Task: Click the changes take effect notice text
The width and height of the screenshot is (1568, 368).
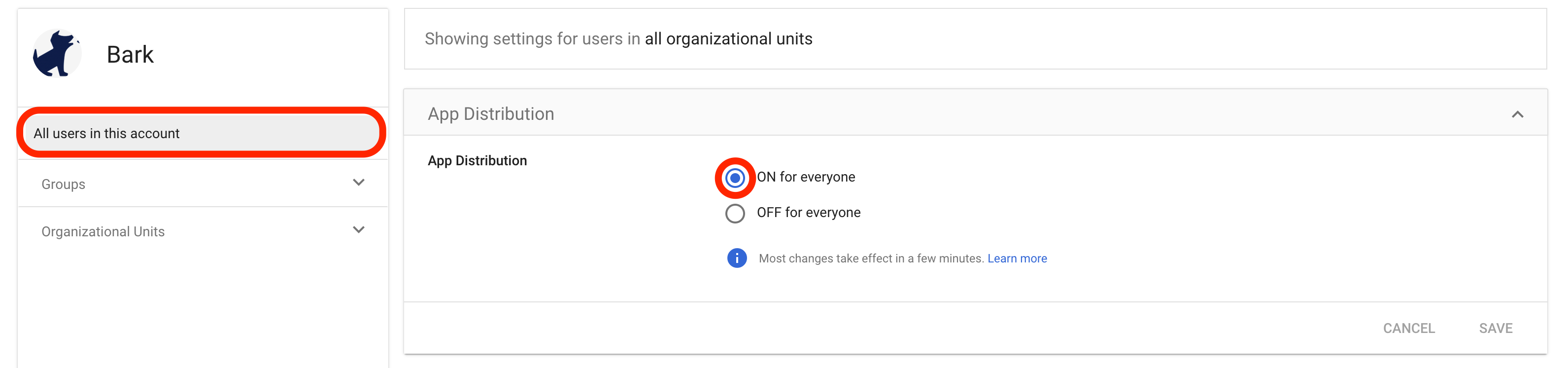Action: point(871,258)
